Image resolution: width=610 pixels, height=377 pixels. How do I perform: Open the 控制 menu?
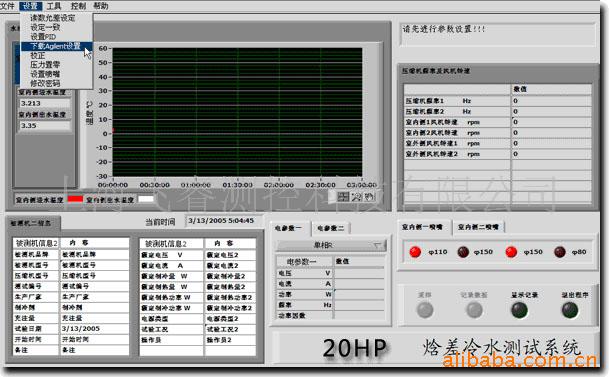click(x=77, y=6)
